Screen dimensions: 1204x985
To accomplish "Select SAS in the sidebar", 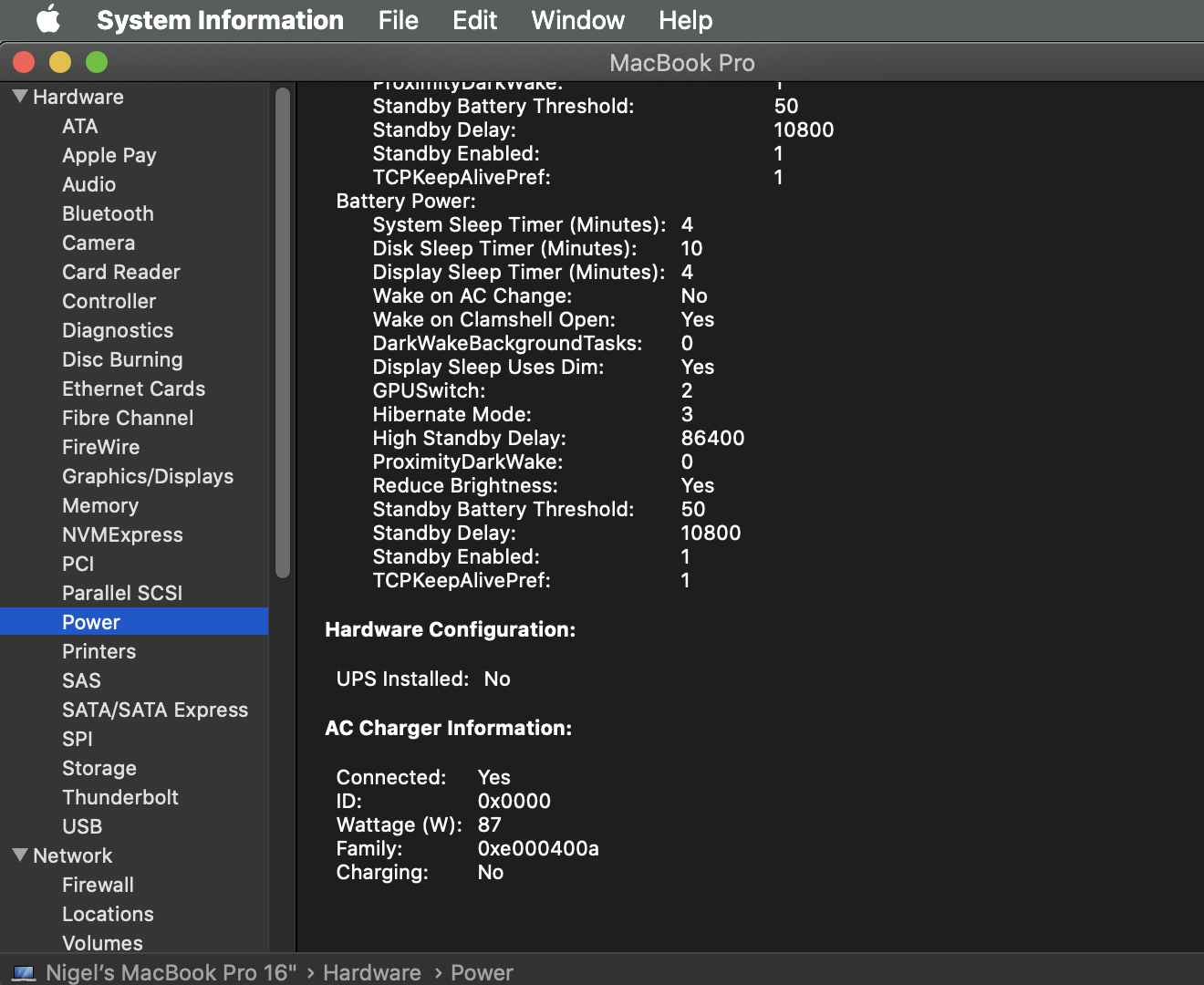I will [x=82, y=680].
